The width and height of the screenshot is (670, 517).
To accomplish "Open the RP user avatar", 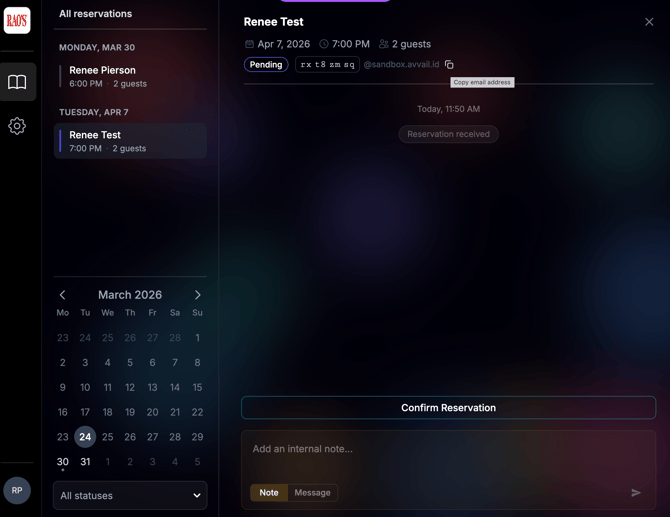I will [17, 491].
